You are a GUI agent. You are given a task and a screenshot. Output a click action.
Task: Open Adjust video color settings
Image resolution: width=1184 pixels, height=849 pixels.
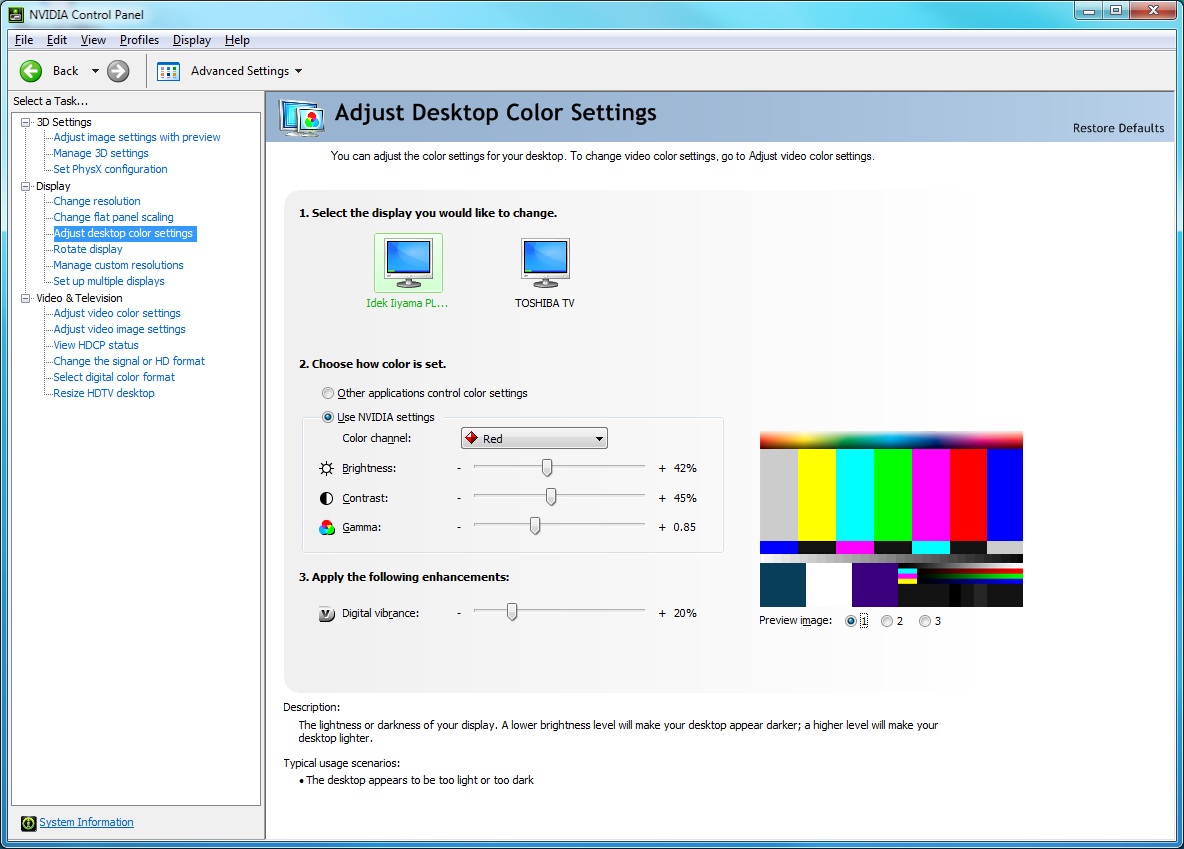[117, 313]
